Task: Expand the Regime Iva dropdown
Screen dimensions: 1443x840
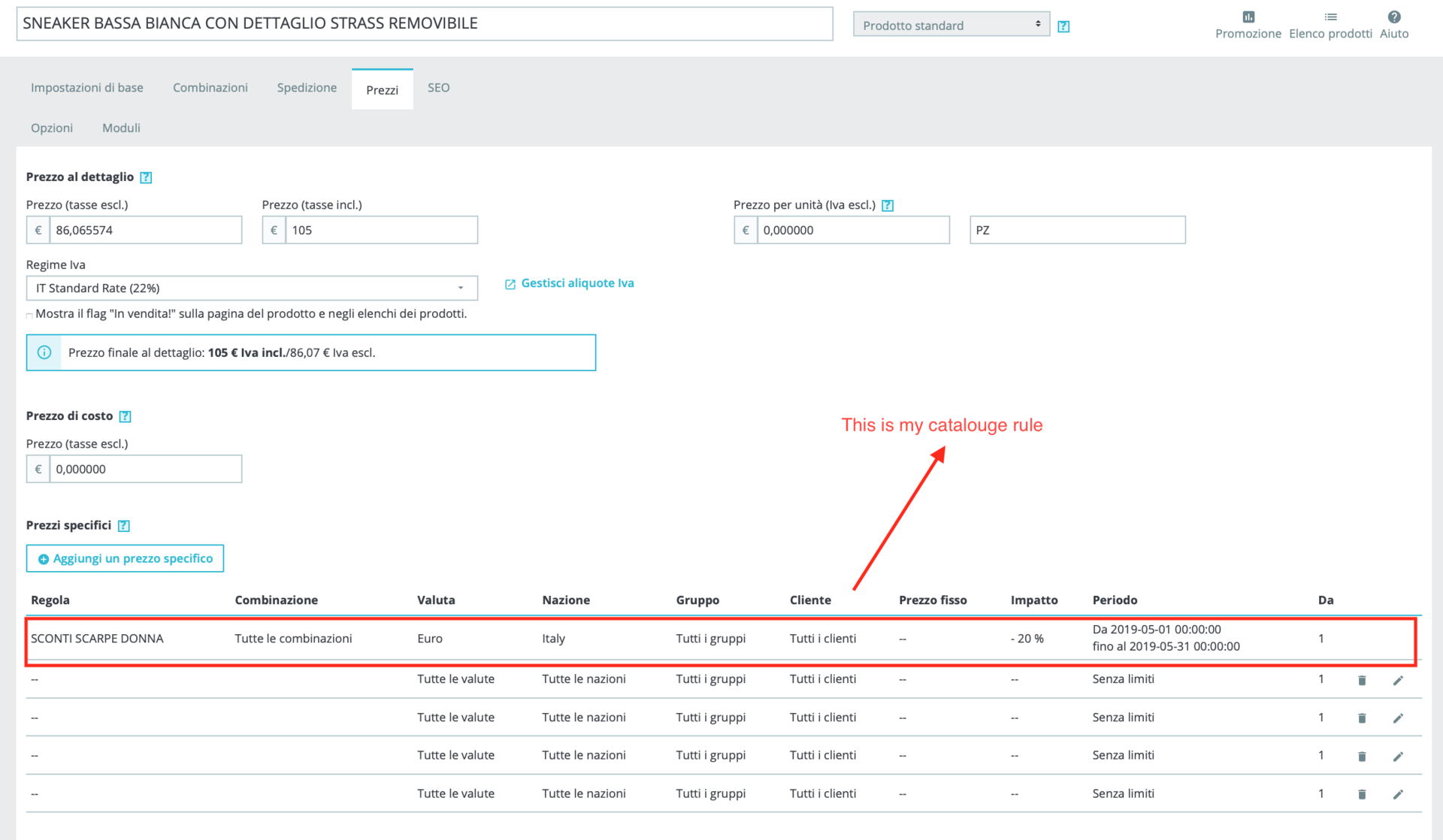Action: [252, 289]
